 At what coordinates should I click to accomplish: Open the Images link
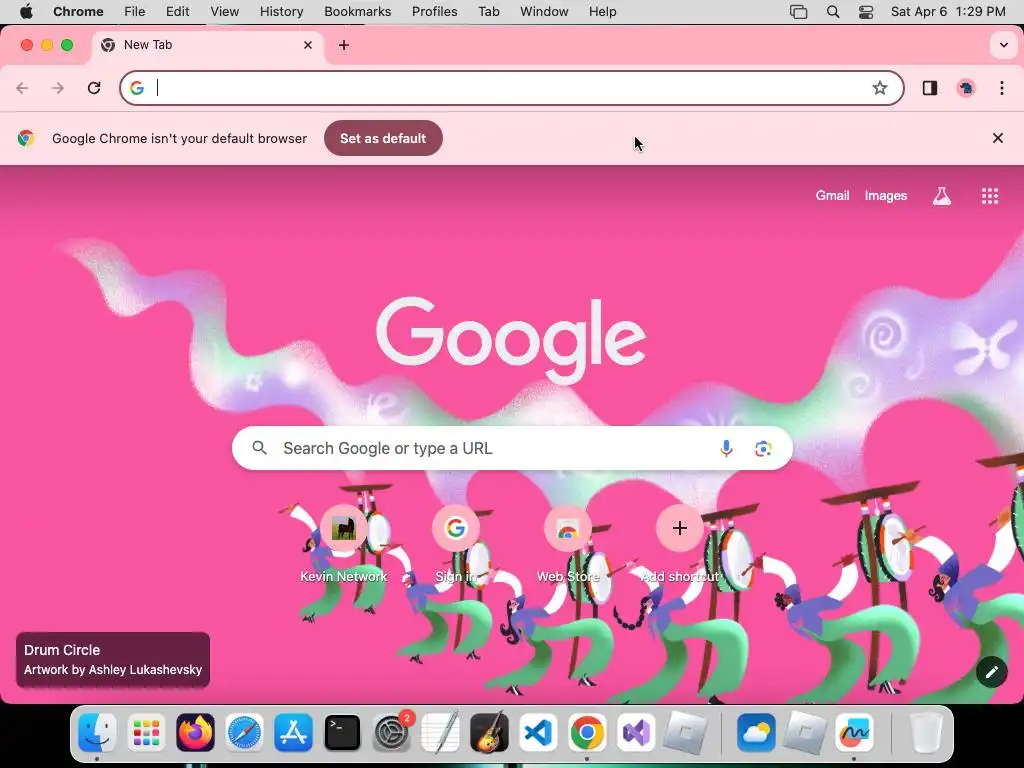886,195
